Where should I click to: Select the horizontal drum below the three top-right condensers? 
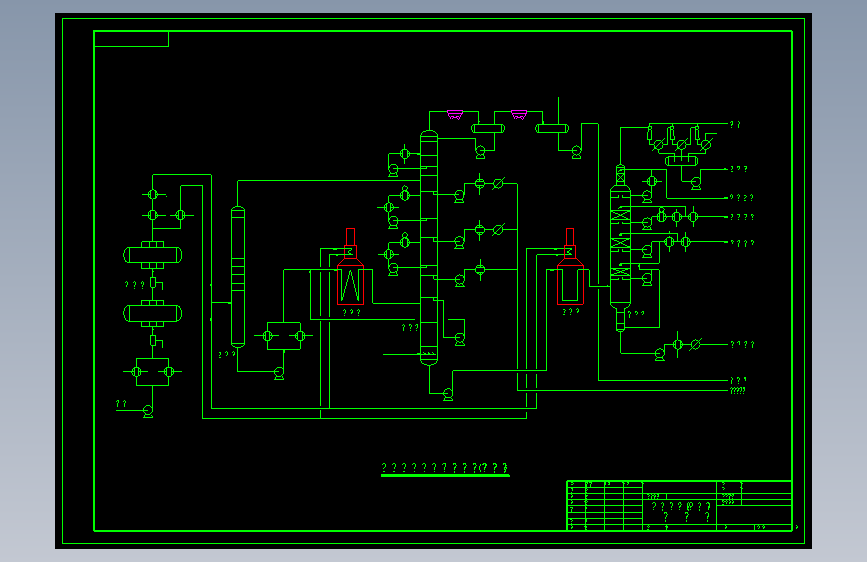[x=681, y=161]
